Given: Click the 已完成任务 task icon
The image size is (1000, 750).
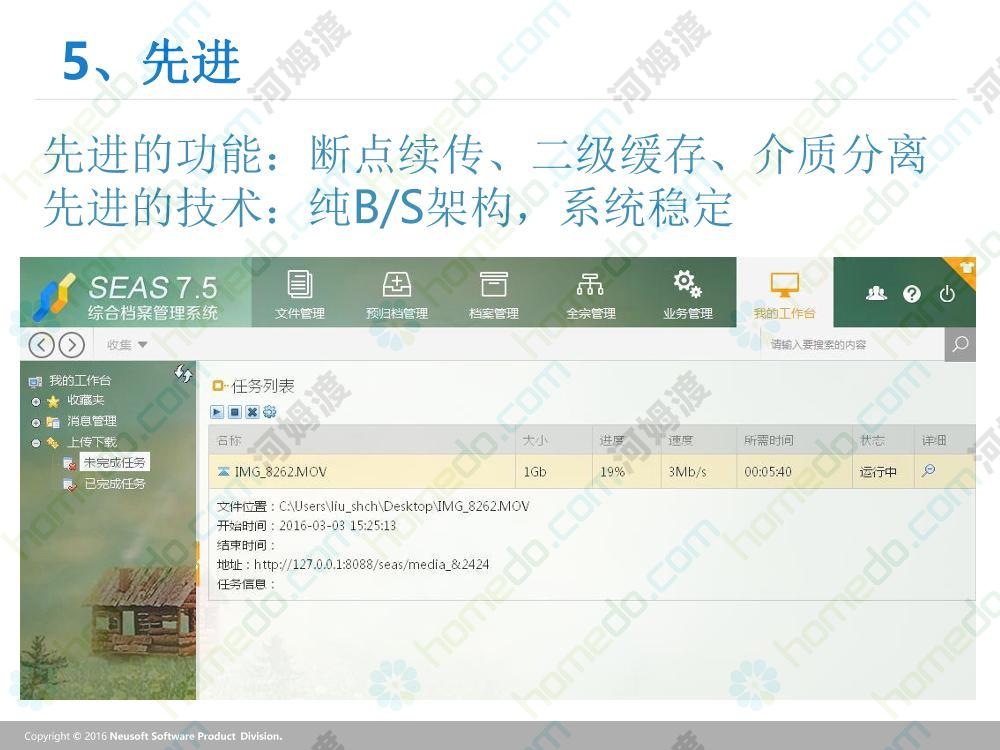Looking at the screenshot, I should 70,485.
